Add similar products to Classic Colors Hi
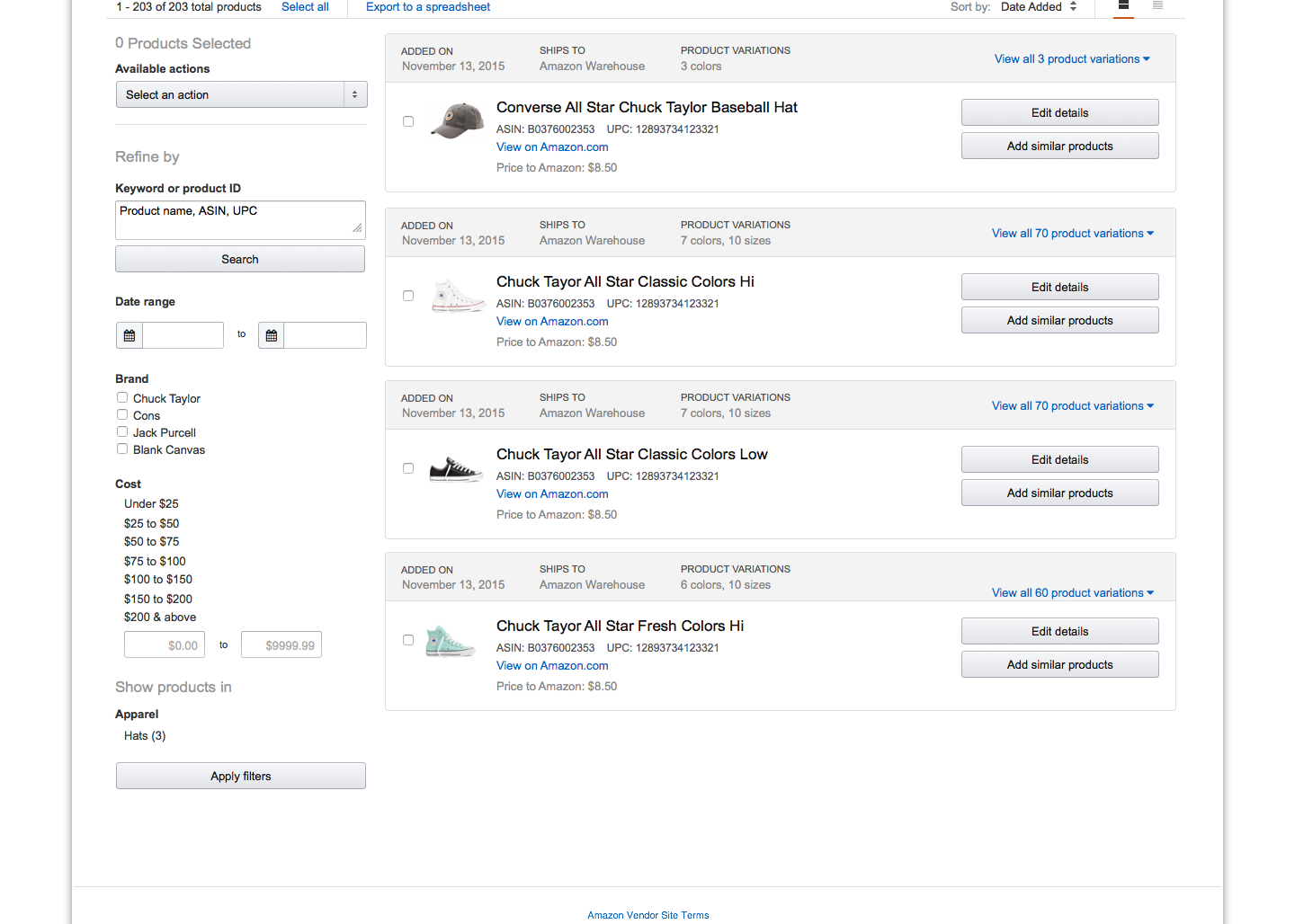Screen dimensions: 1295x924 tap(1060, 320)
